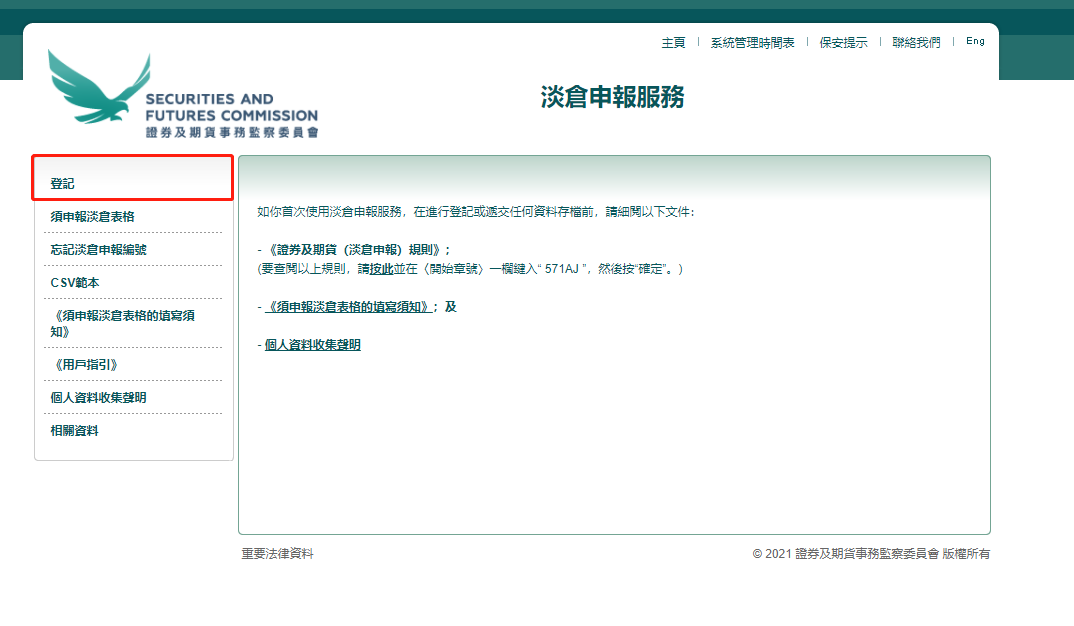1074x626 pixels.
Task: Click the 按此 hyperlink in the instructions
Action: coord(381,269)
